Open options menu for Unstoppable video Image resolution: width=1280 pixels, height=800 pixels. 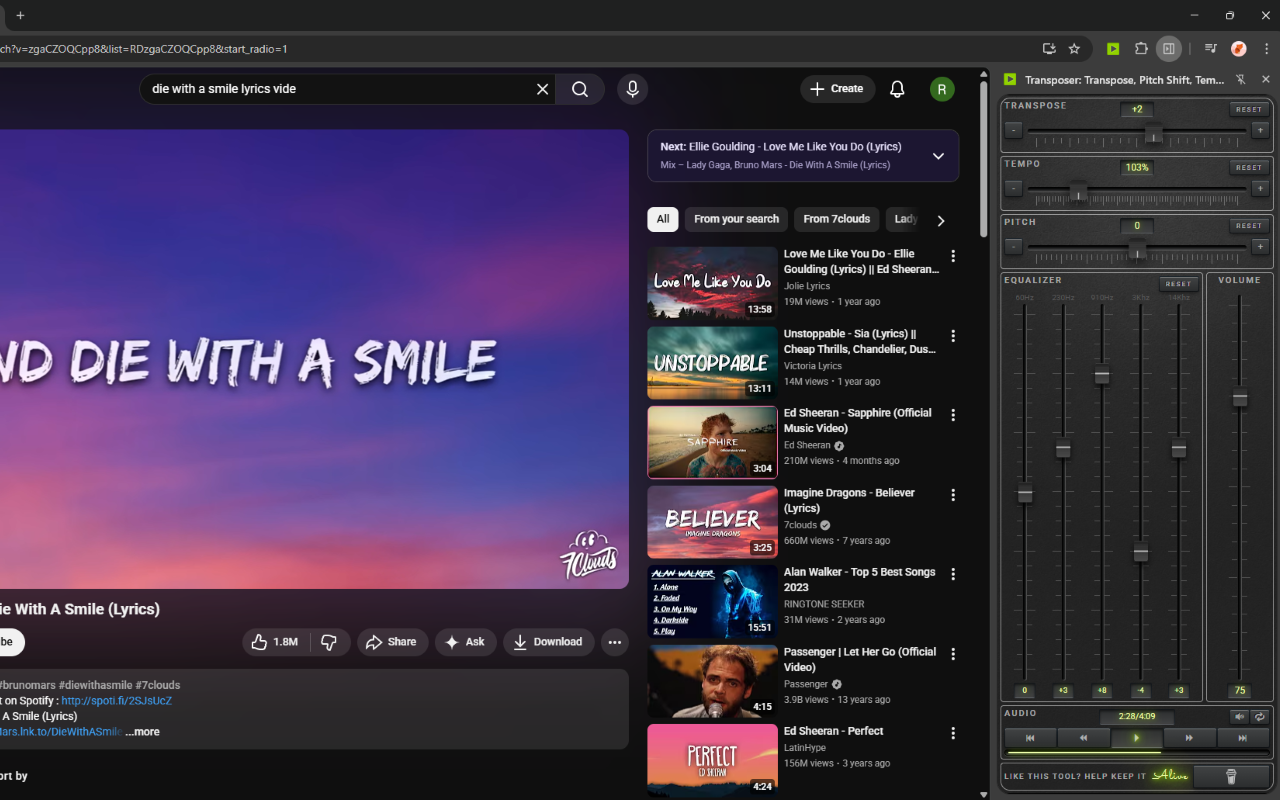(x=953, y=336)
